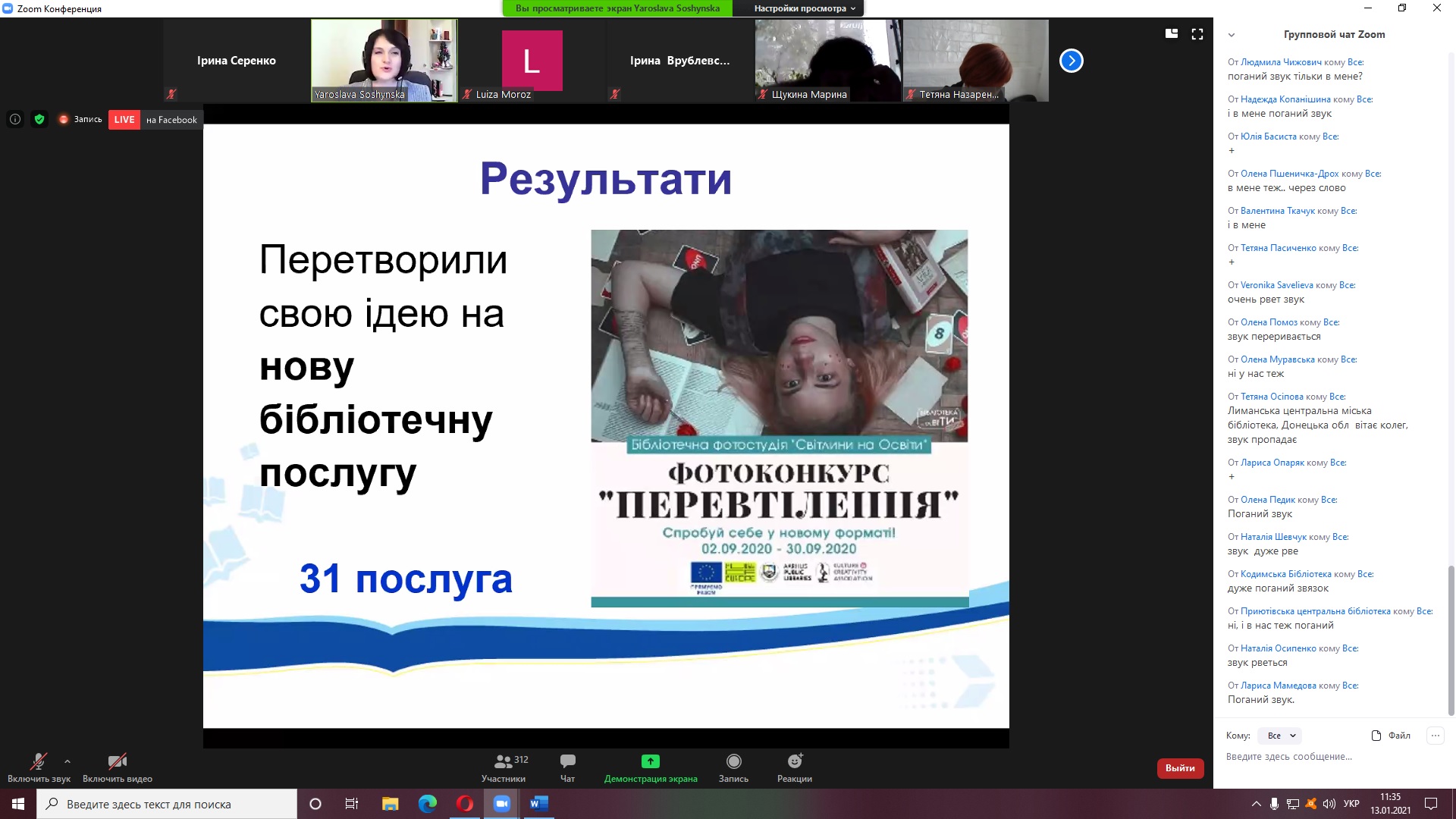Screen dimensions: 1456x819
Task: Click the Запись recording indicator
Action: coord(80,119)
